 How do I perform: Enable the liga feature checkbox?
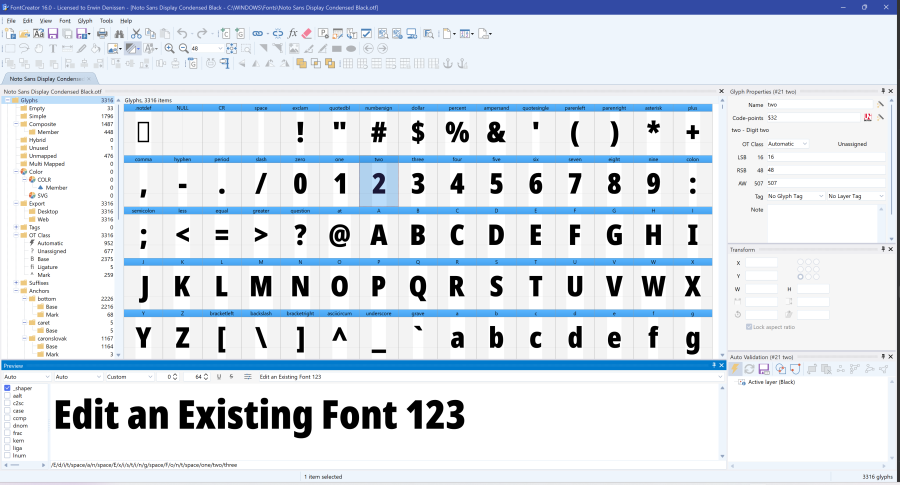click(7, 448)
